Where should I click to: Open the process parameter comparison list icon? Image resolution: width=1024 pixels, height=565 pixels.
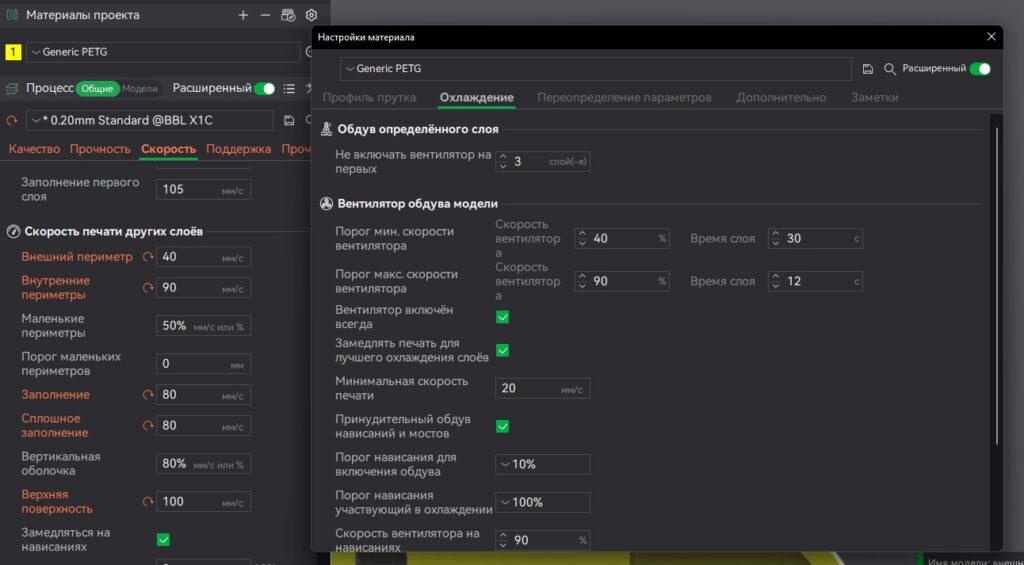coord(289,89)
